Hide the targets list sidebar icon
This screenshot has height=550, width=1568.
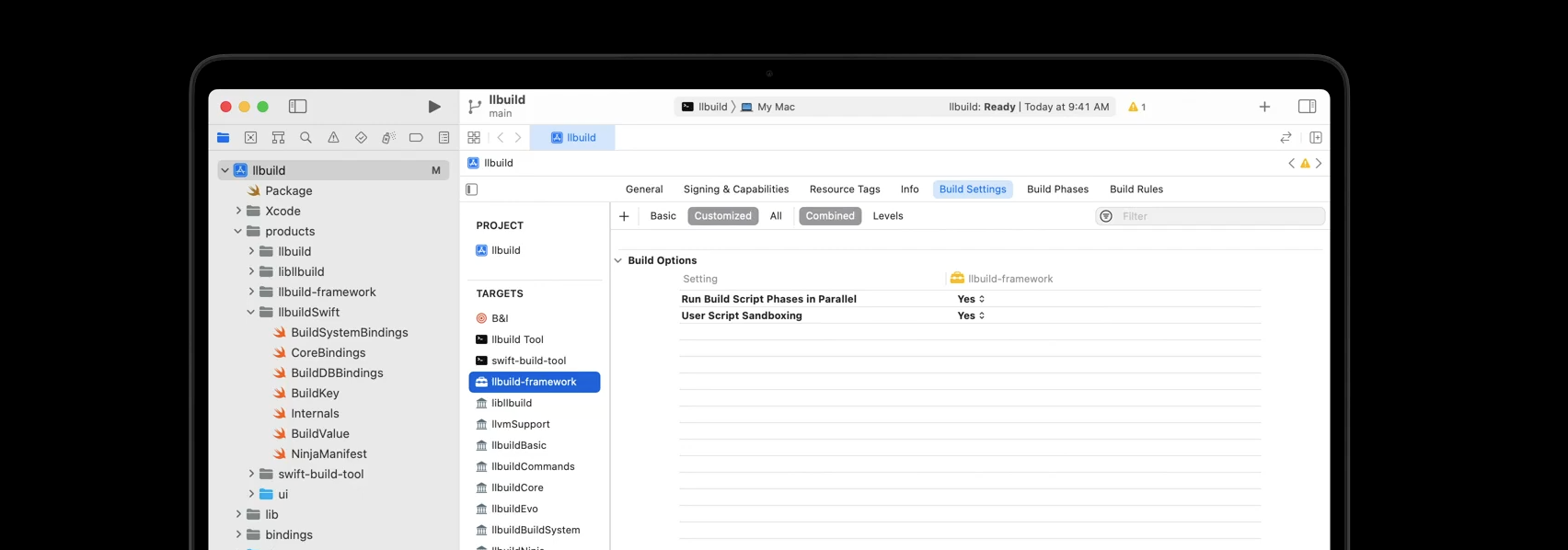(x=472, y=189)
